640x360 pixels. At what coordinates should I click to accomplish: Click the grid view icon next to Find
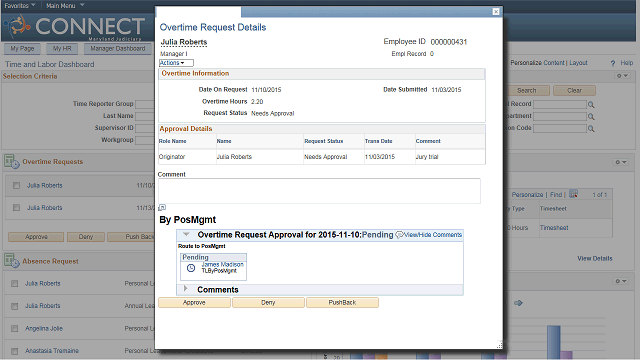tap(573, 194)
